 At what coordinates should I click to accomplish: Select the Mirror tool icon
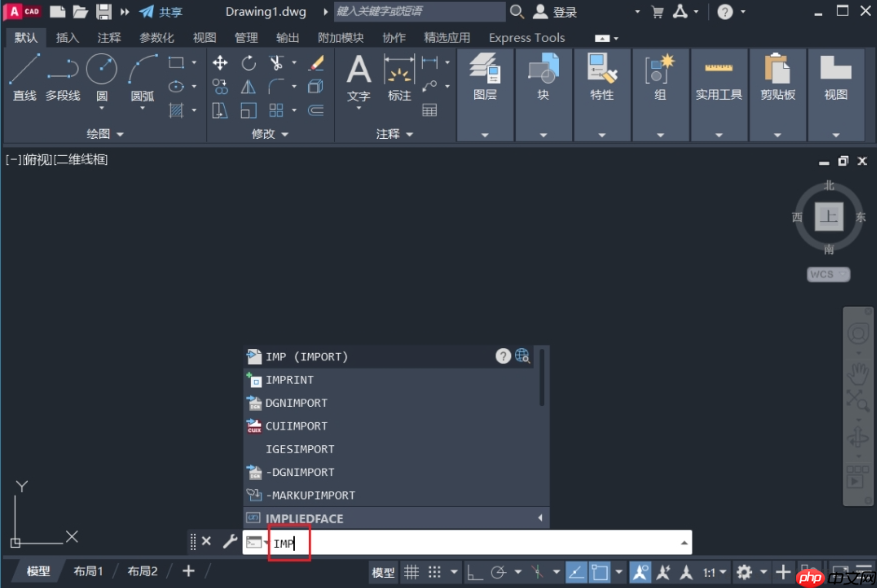248,86
